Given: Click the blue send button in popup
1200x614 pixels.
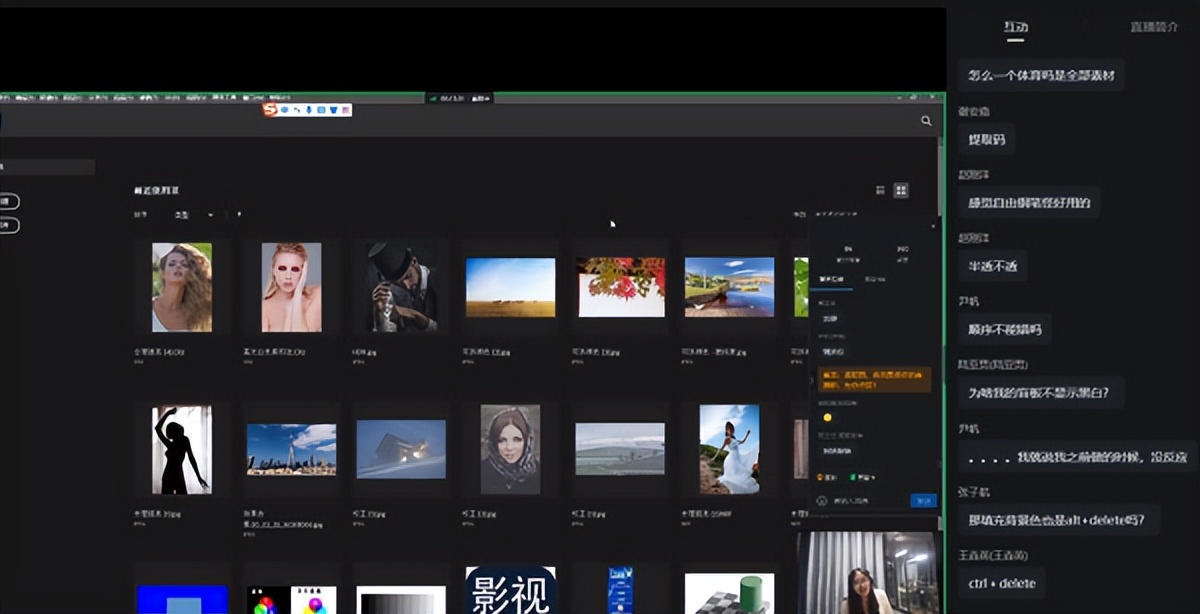Looking at the screenshot, I should (923, 500).
